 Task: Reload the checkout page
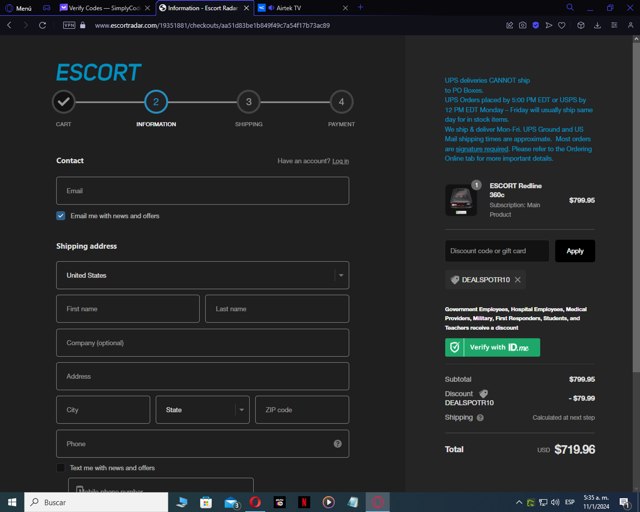pyautogui.click(x=42, y=25)
